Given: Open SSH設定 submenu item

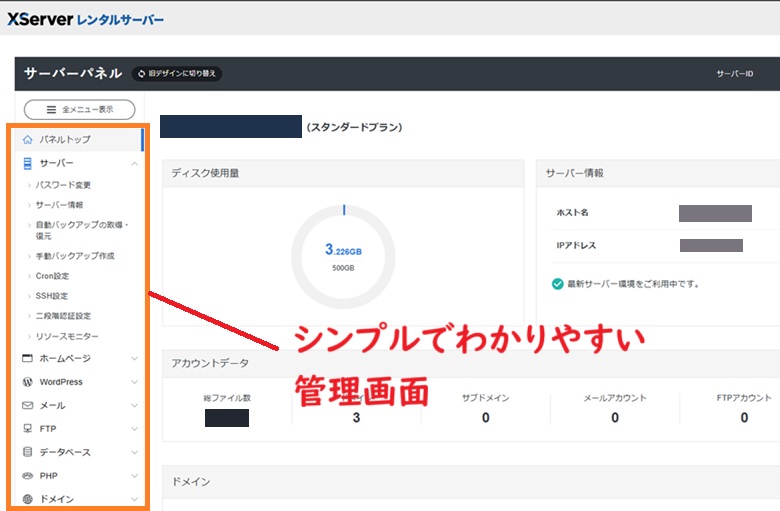Looking at the screenshot, I should tap(52, 296).
